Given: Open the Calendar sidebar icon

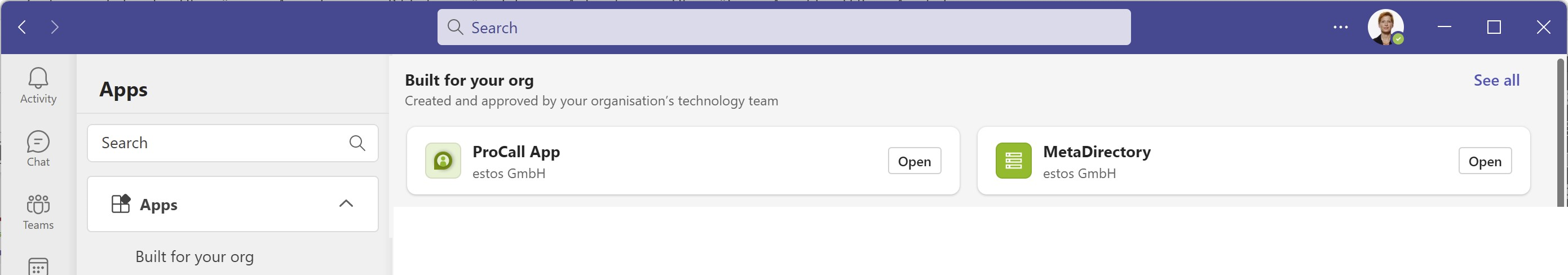Looking at the screenshot, I should [x=38, y=267].
